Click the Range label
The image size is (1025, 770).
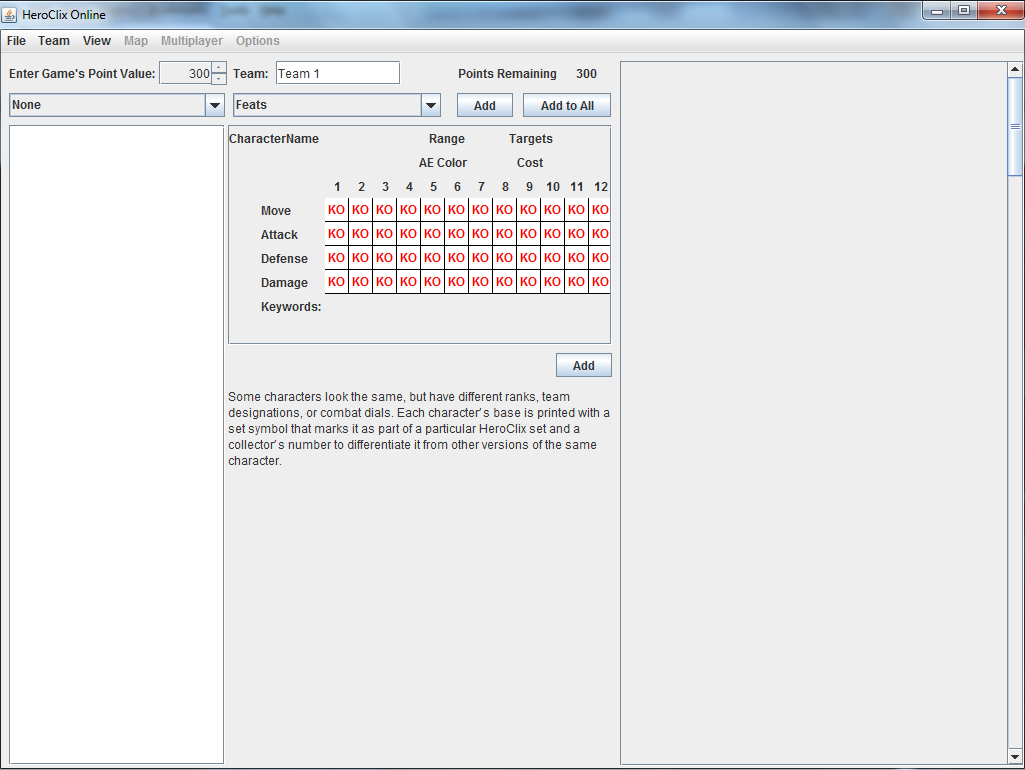click(x=446, y=139)
